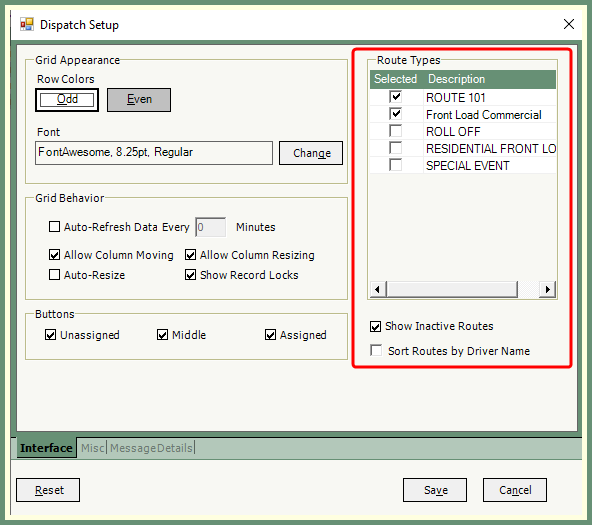Enable Sort Routes by Driver Name

tap(376, 350)
